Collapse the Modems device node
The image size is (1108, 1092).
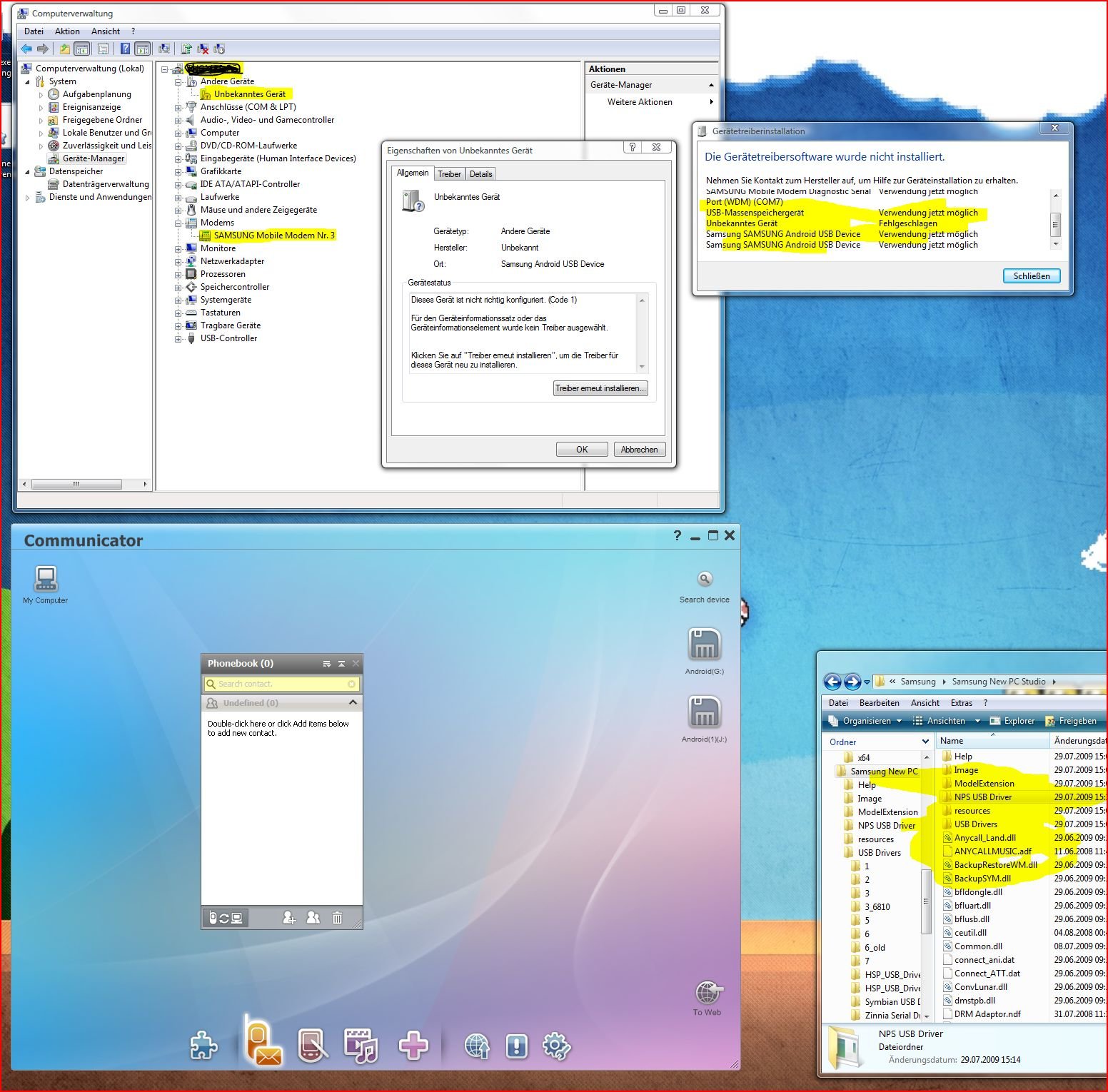point(178,223)
